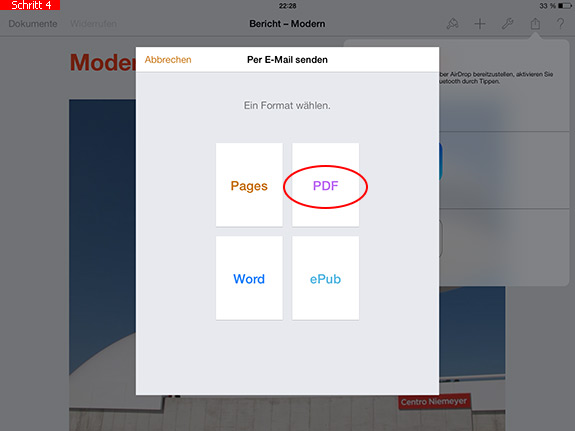This screenshot has height=431, width=575.
Task: Select the Word format tile
Action: click(249, 278)
